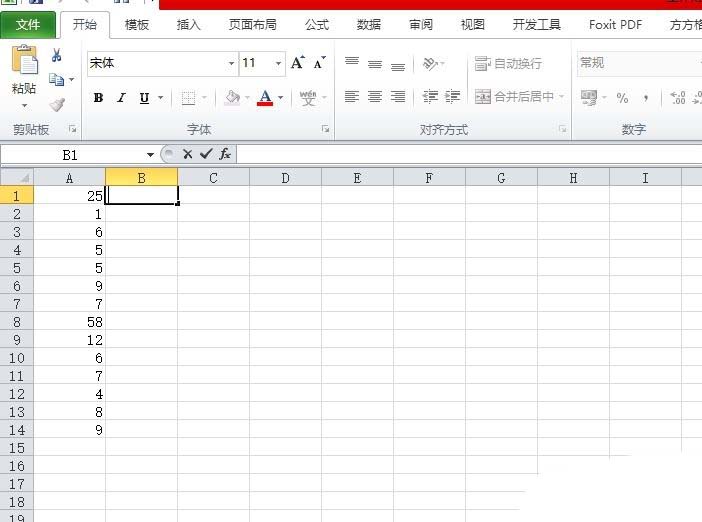Apply red font color A

tap(265, 98)
